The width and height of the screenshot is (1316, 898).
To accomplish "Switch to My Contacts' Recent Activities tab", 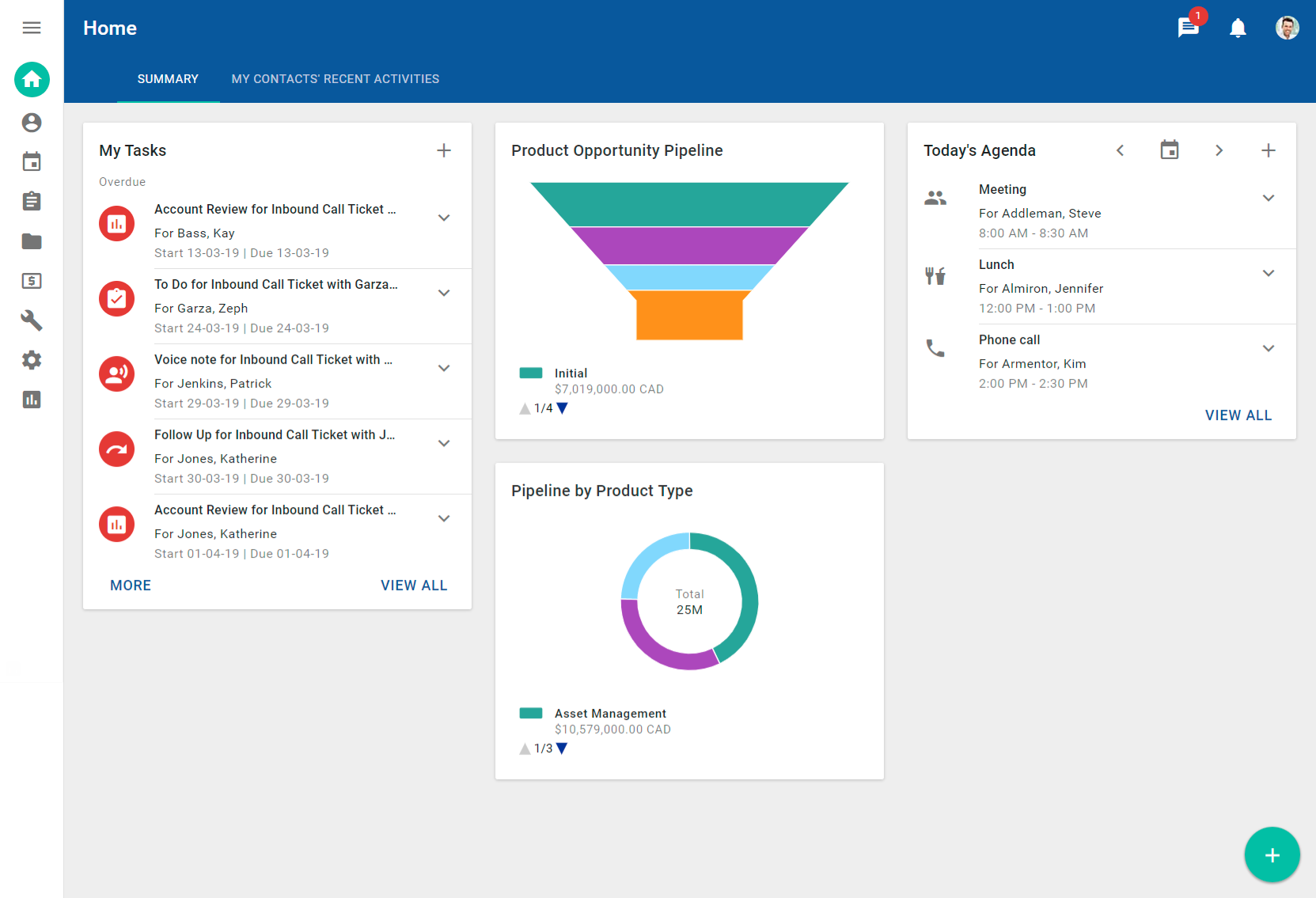I will tap(335, 79).
